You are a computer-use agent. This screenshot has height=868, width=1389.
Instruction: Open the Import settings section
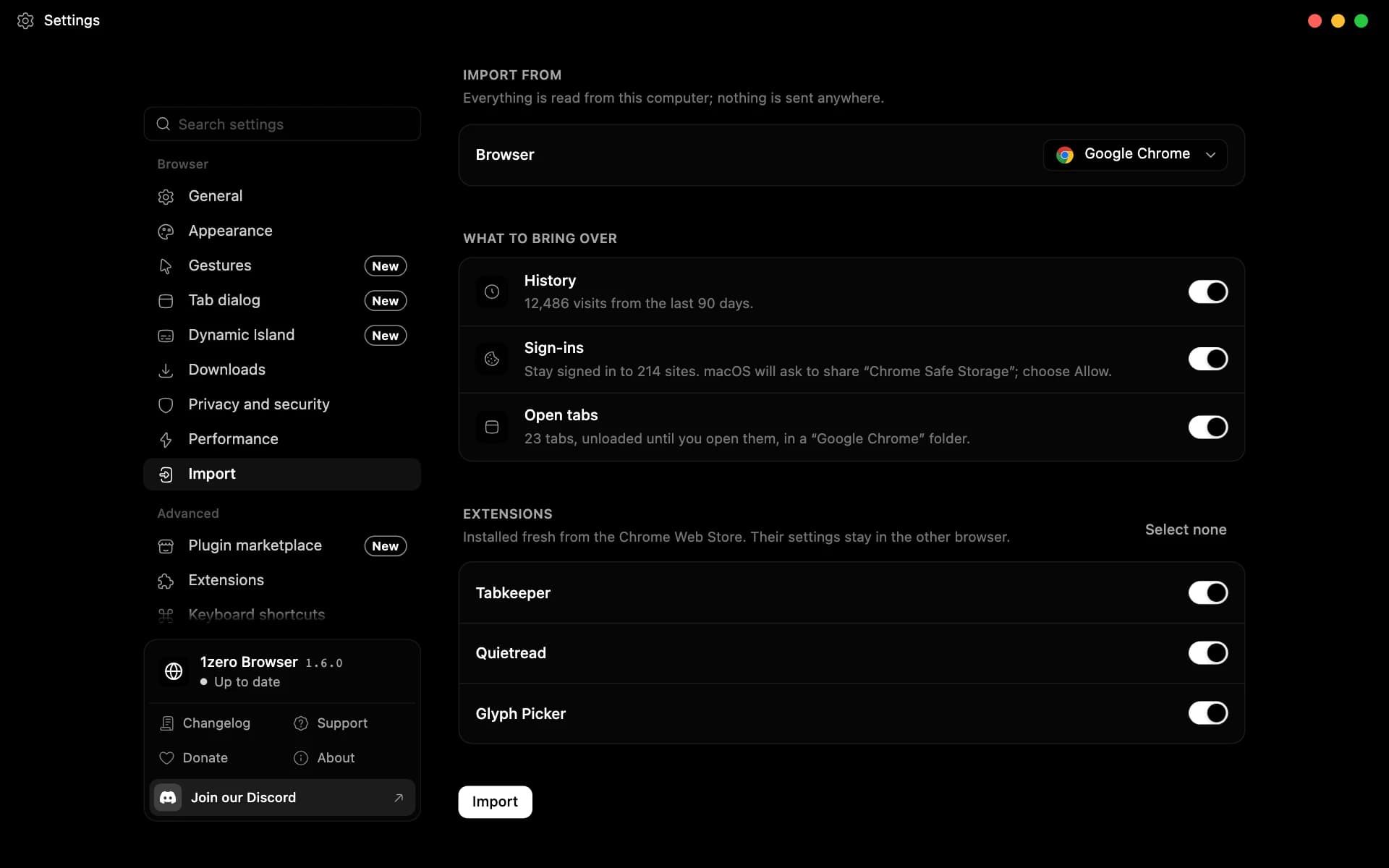tap(282, 474)
